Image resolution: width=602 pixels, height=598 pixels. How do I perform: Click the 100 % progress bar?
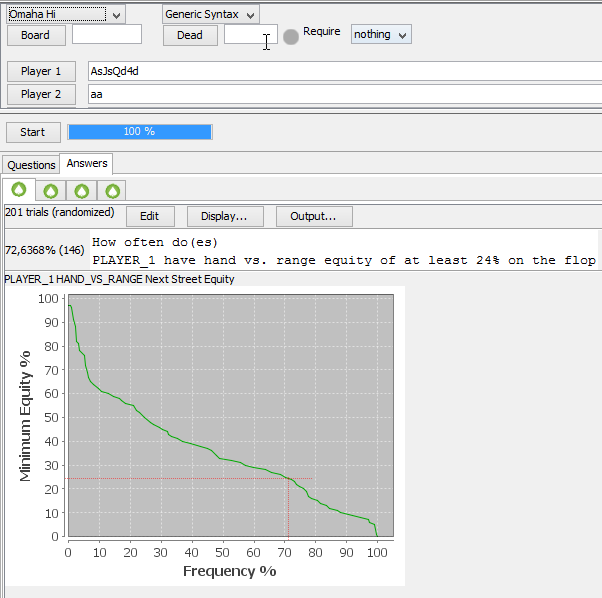[139, 132]
